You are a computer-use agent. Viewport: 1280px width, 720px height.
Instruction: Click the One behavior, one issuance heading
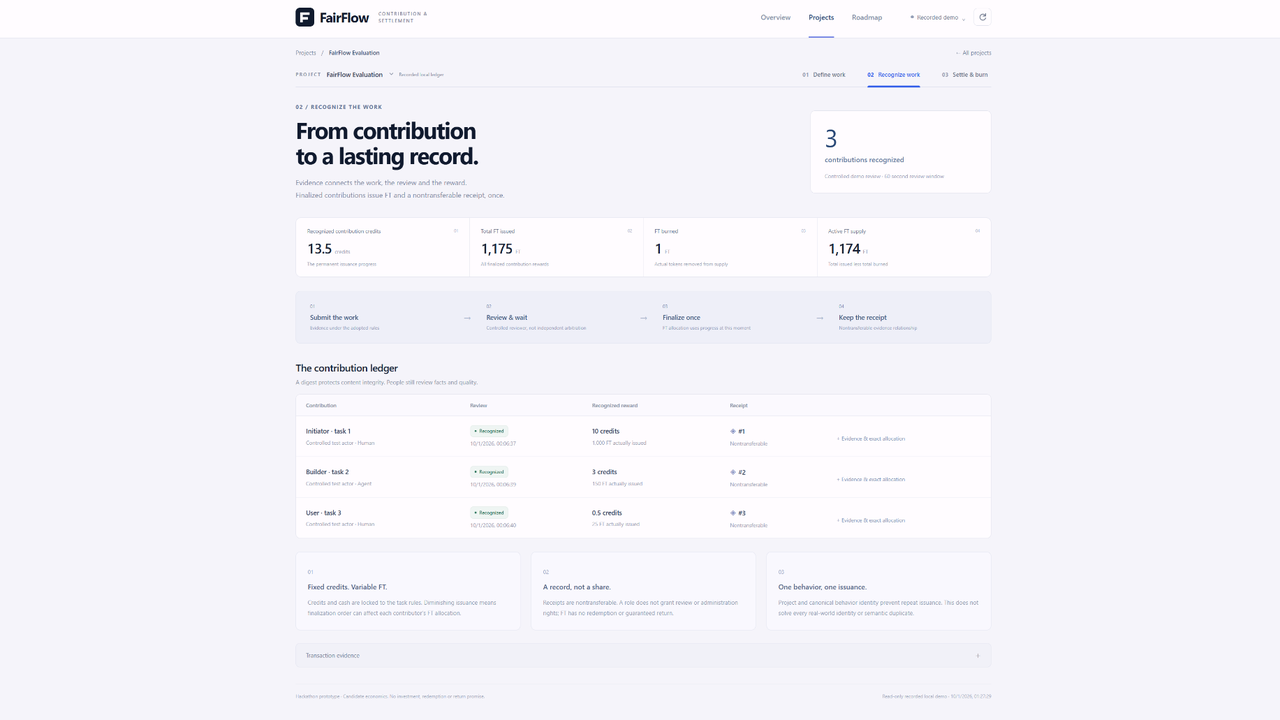[x=822, y=587]
